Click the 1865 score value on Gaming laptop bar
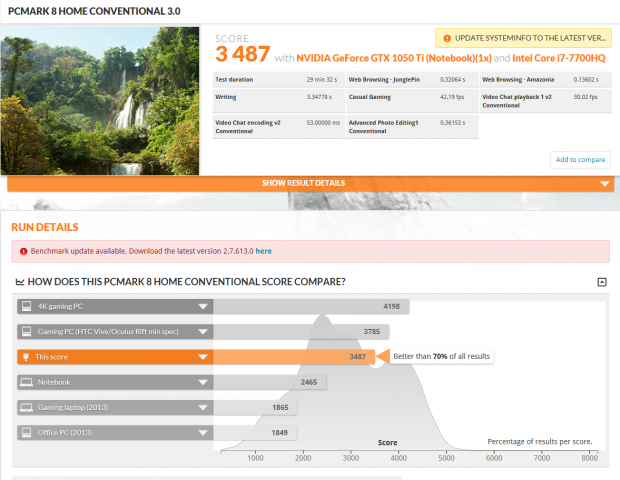 point(280,408)
